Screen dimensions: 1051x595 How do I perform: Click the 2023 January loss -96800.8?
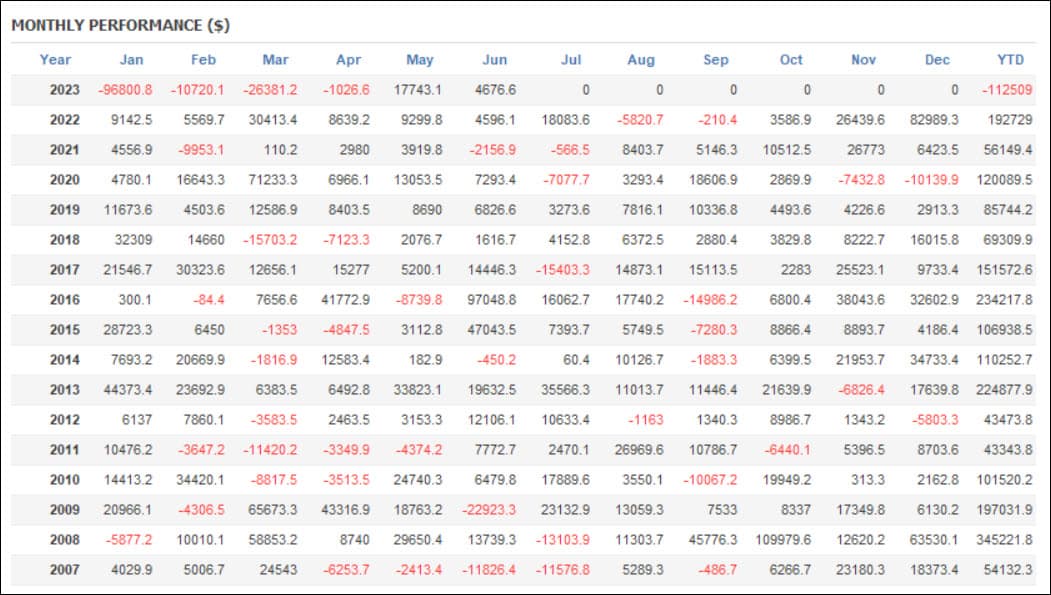[125, 90]
